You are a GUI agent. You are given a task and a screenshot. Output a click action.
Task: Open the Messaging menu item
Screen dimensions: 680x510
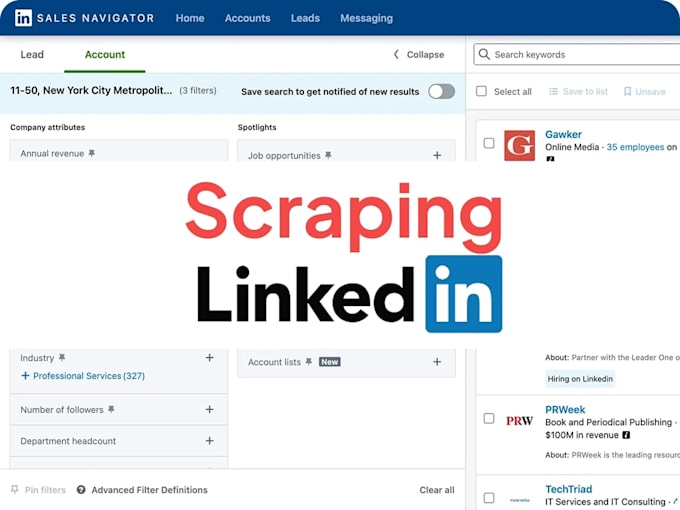pos(366,18)
